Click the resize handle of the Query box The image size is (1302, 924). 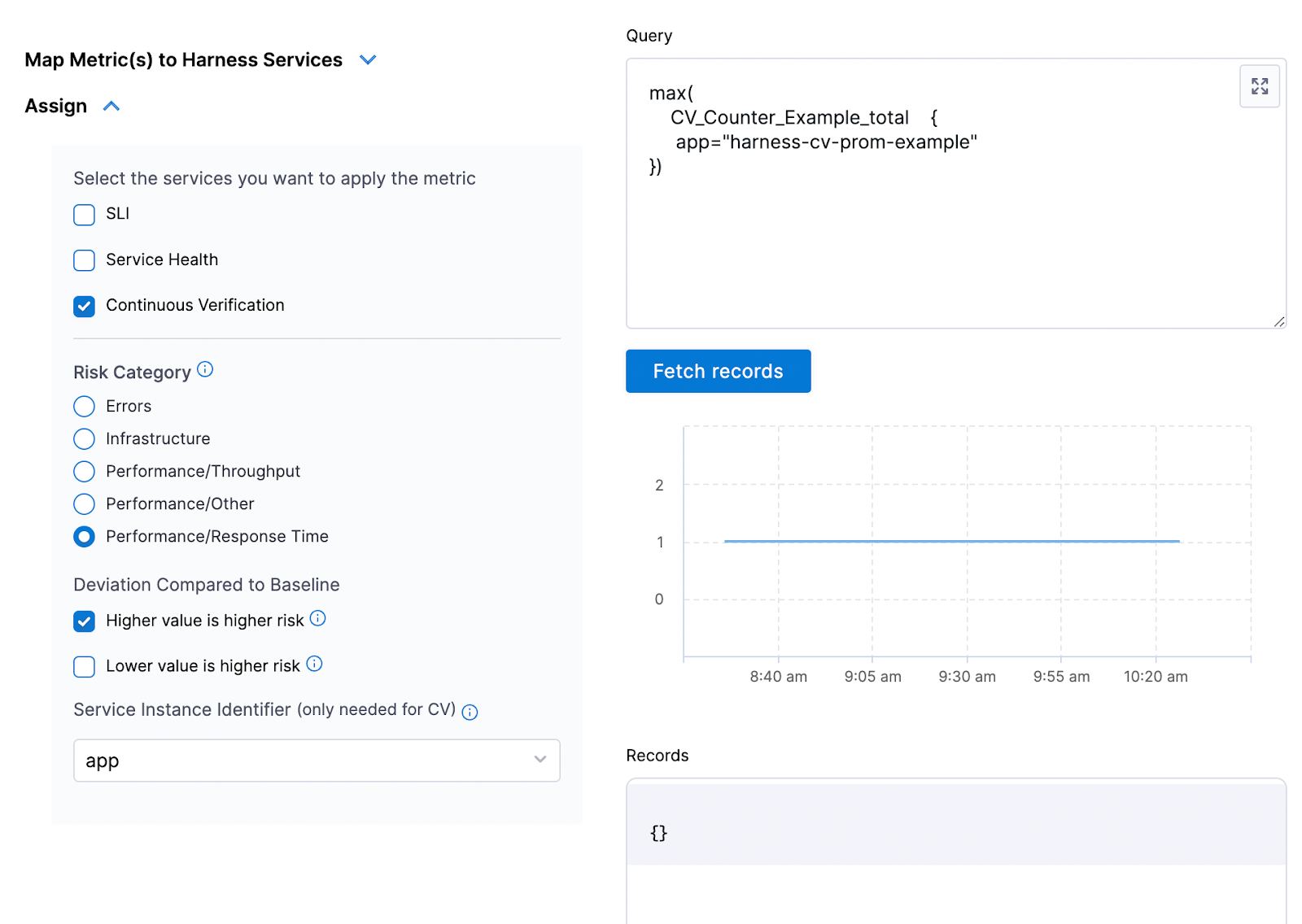click(x=1279, y=322)
